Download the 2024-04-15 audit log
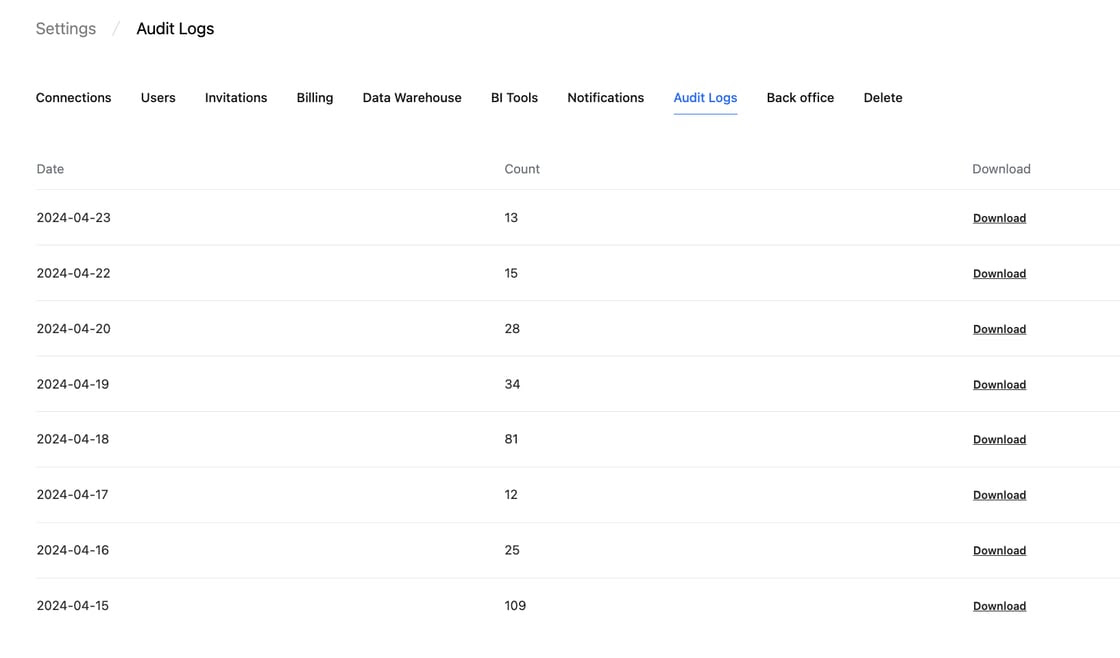The image size is (1120, 658). coord(999,606)
